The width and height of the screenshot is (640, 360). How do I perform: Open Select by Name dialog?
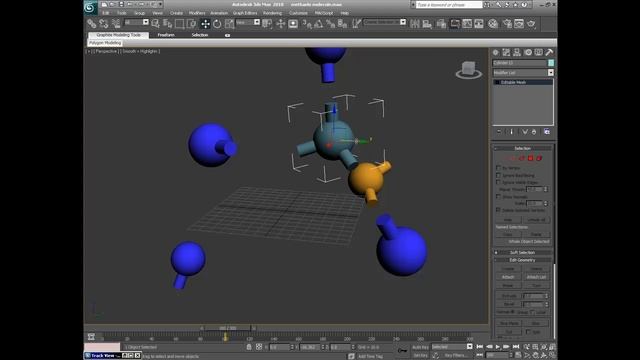(x=167, y=24)
